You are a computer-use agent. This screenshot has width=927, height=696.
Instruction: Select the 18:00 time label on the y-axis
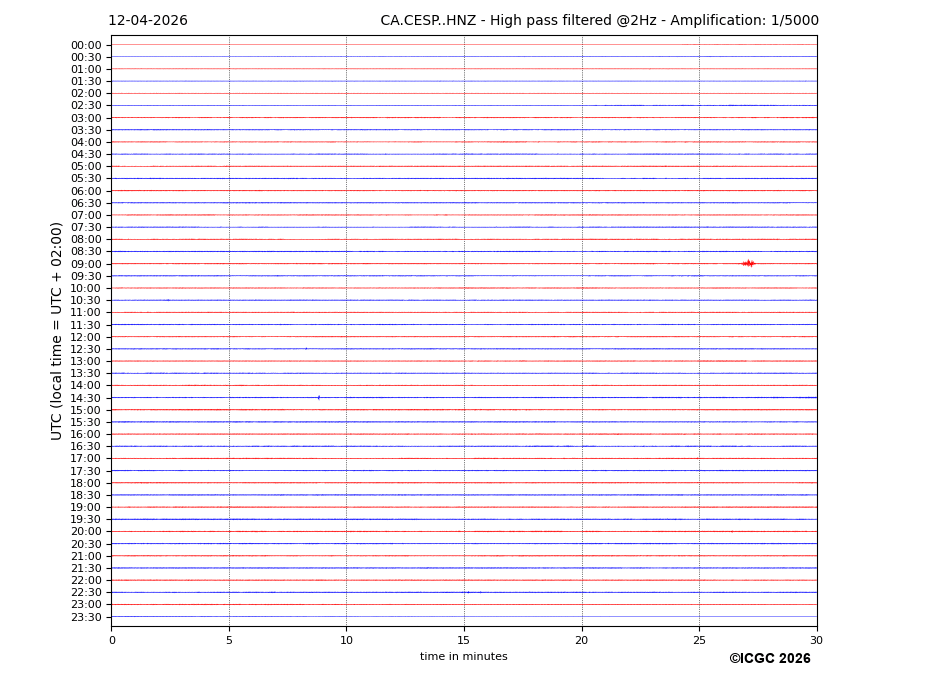point(86,483)
